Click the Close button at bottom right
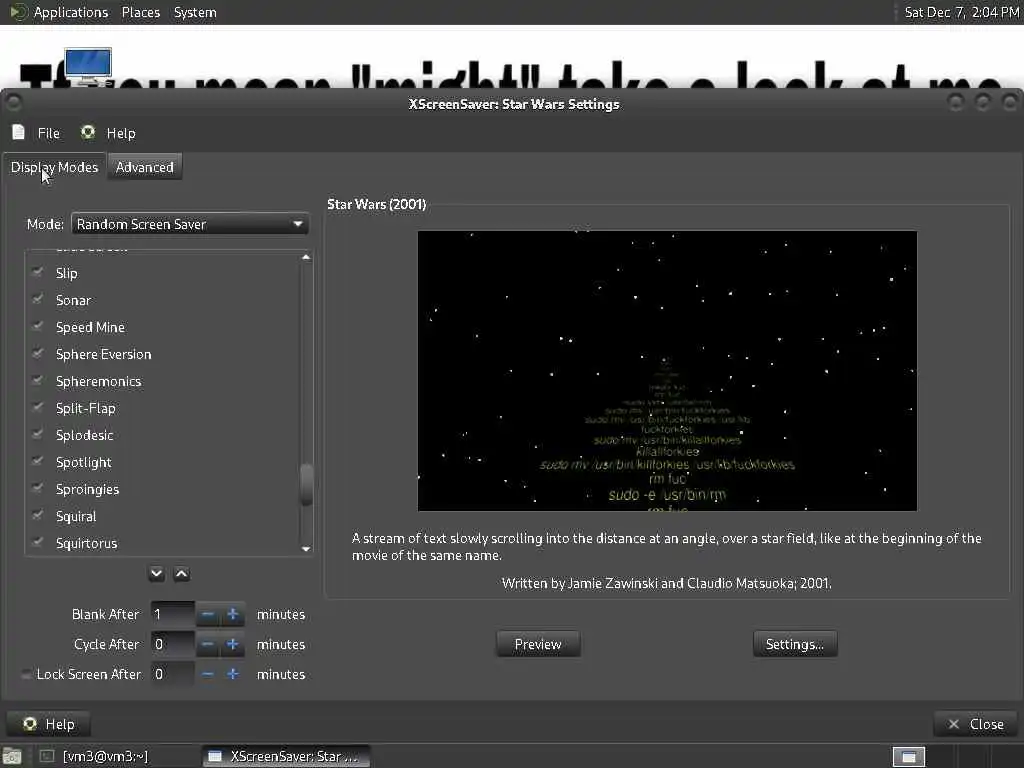Screen dimensions: 1024x768 click(x=976, y=724)
